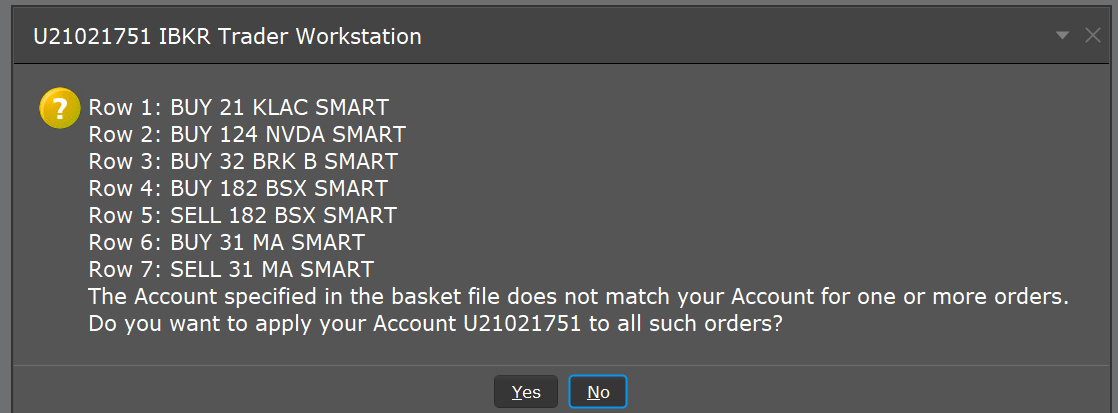Select the Row 7 SELL 31 MA line

[x=231, y=269]
